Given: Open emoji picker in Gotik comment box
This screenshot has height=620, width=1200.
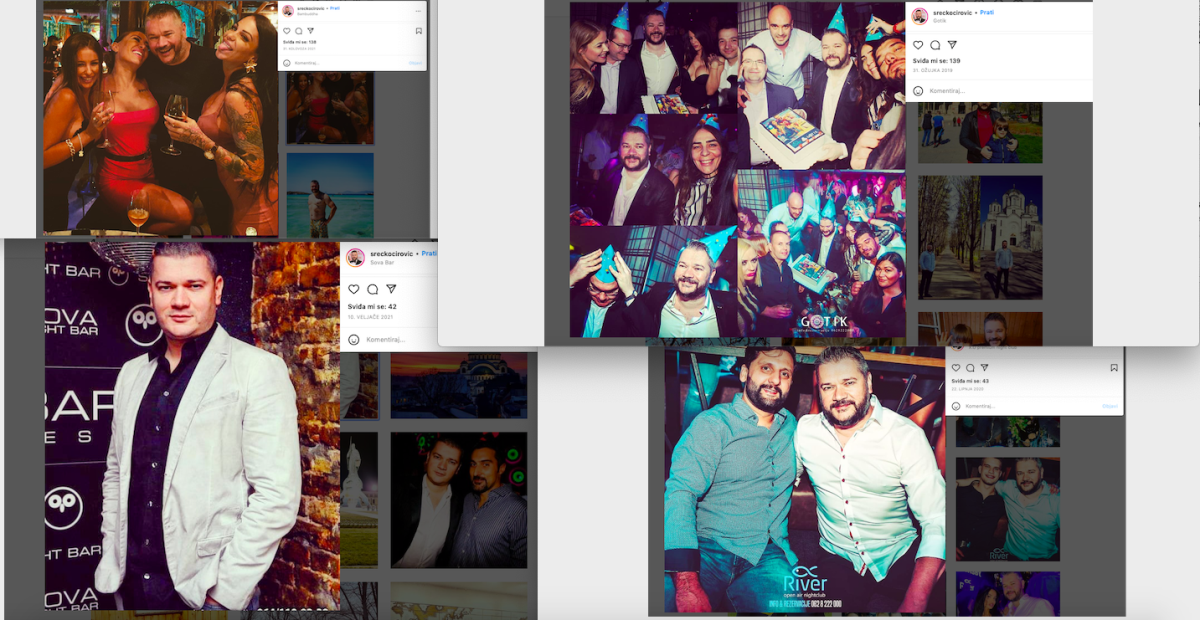Looking at the screenshot, I should (917, 91).
